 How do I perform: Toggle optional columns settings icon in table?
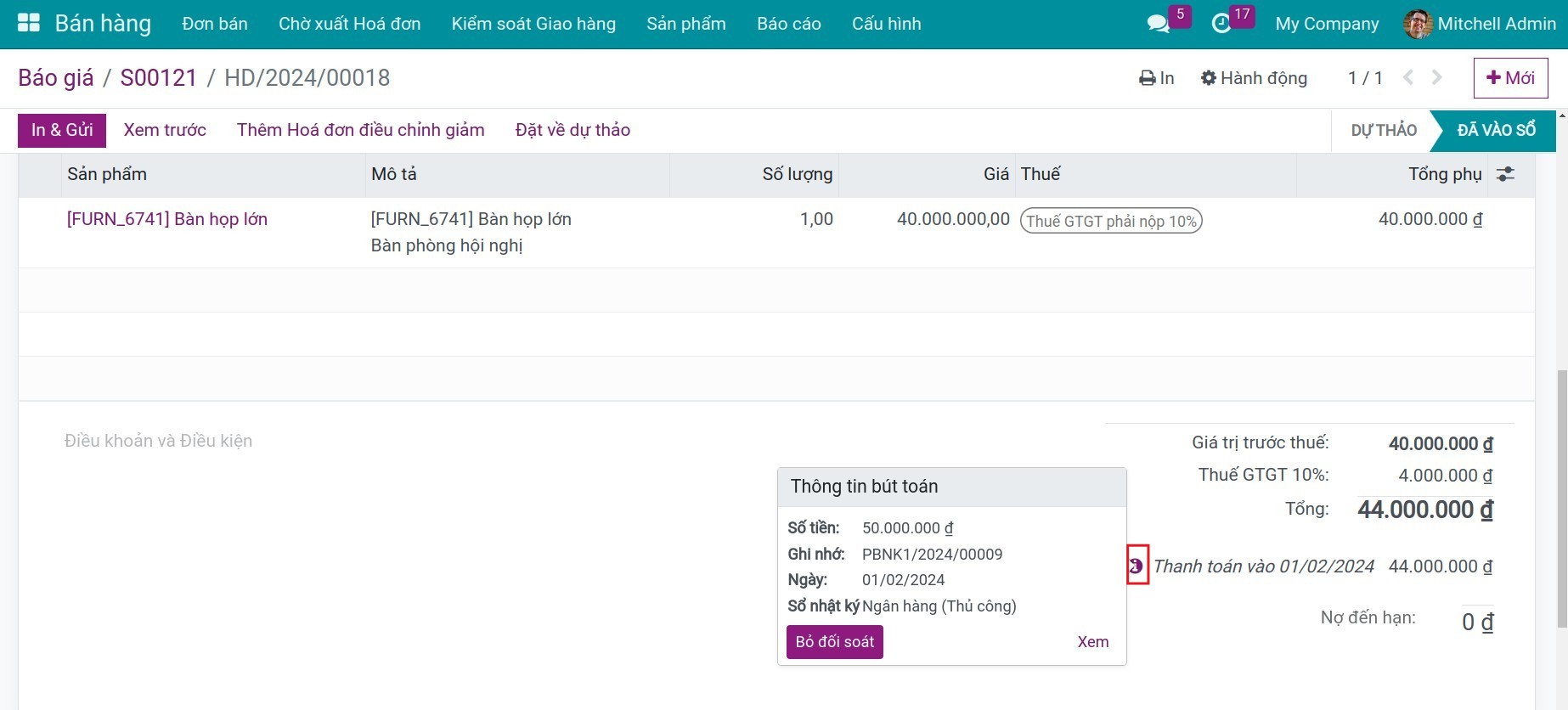pyautogui.click(x=1505, y=174)
